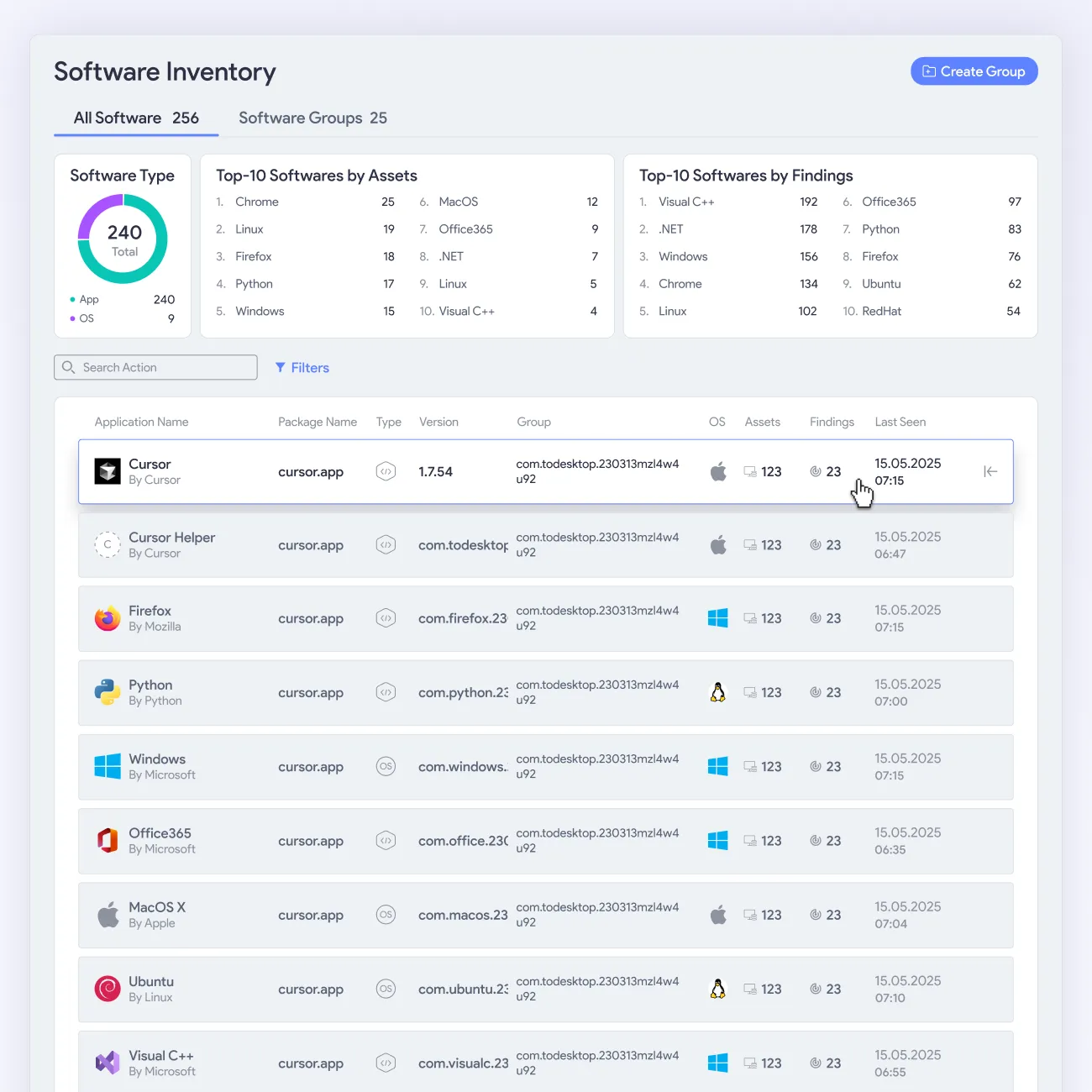Click the 'By Linux' publisher text
Viewport: 1092px width, 1092px height.
point(150,997)
